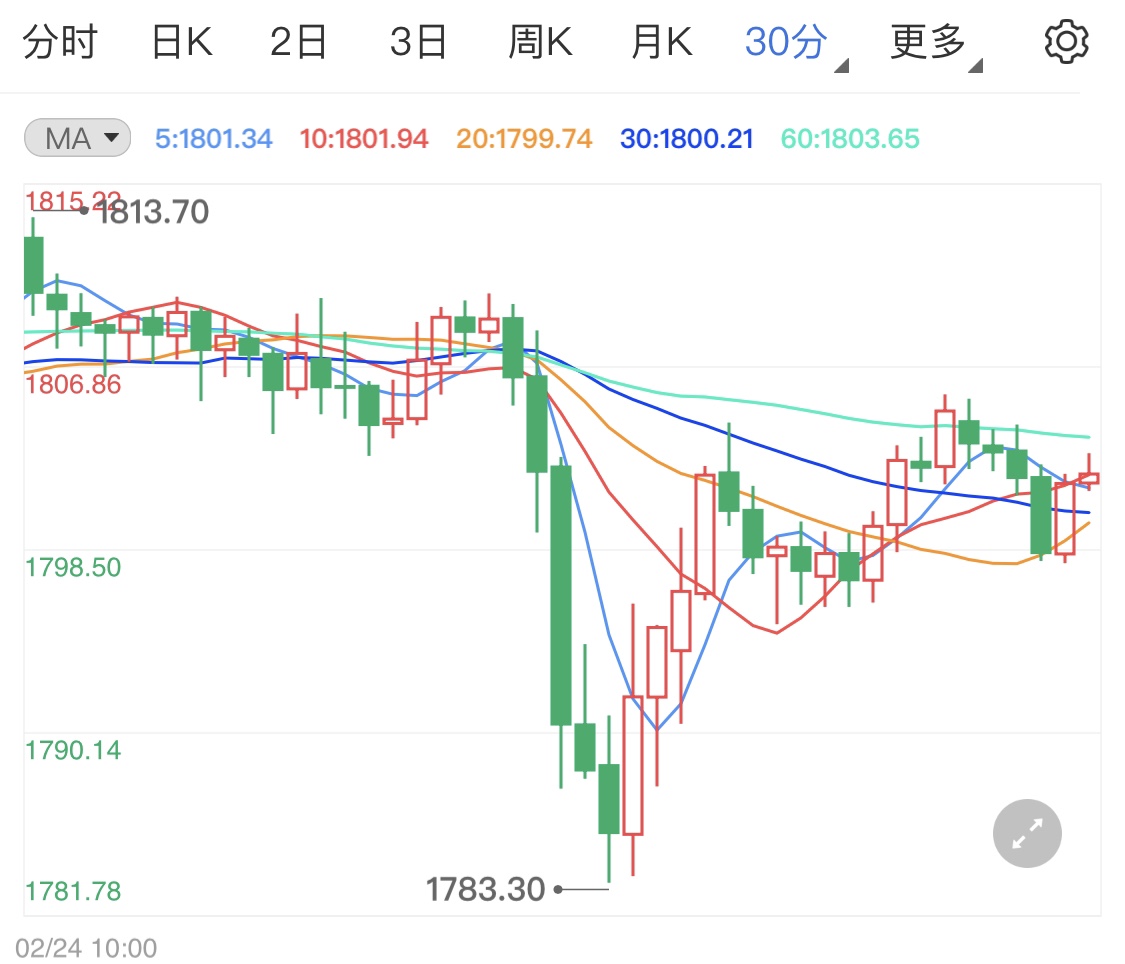Select the MA30 indicator value label

coord(685,140)
